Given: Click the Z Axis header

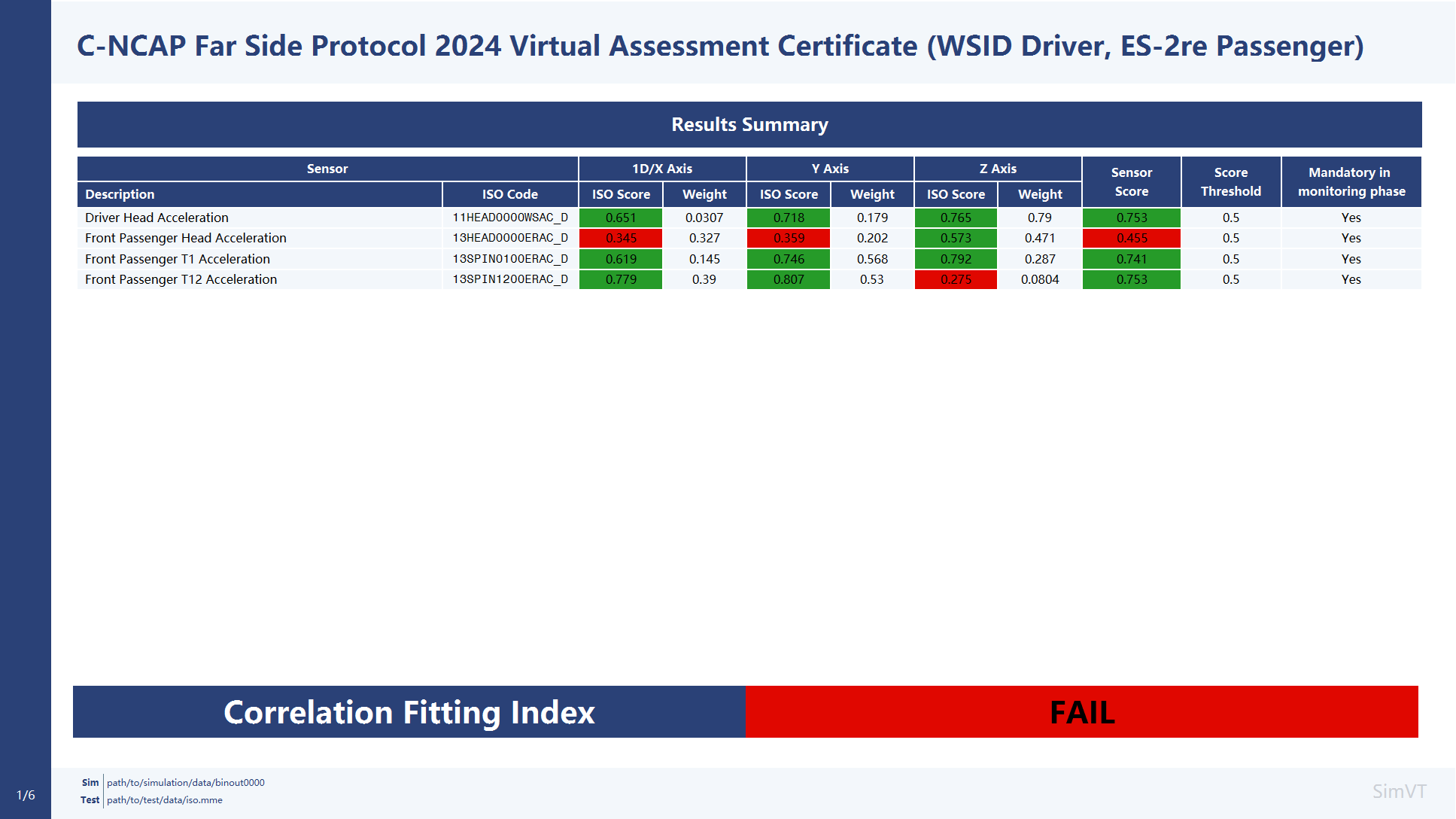Looking at the screenshot, I should tap(998, 169).
